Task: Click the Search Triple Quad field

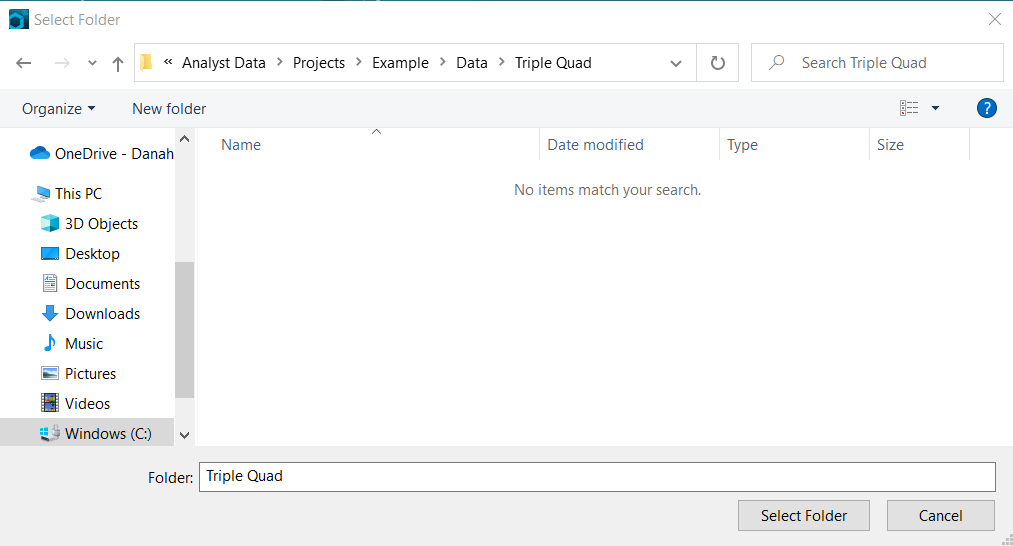Action: coord(877,63)
